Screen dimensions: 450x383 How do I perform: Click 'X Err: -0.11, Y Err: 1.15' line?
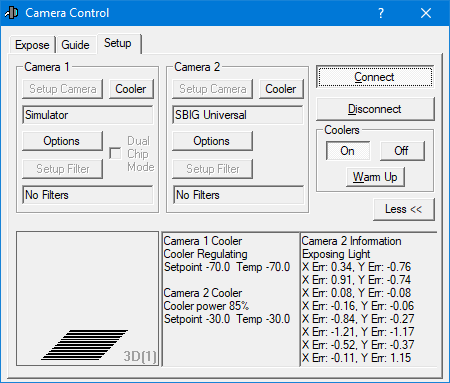(356, 358)
